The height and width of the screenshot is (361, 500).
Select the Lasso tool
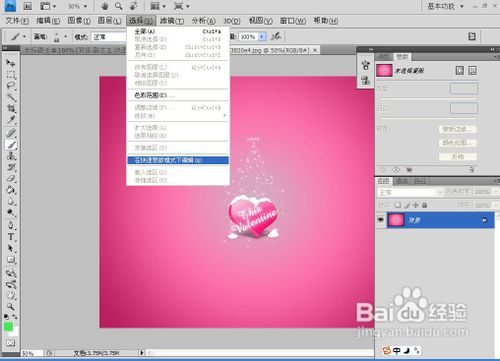click(11, 86)
